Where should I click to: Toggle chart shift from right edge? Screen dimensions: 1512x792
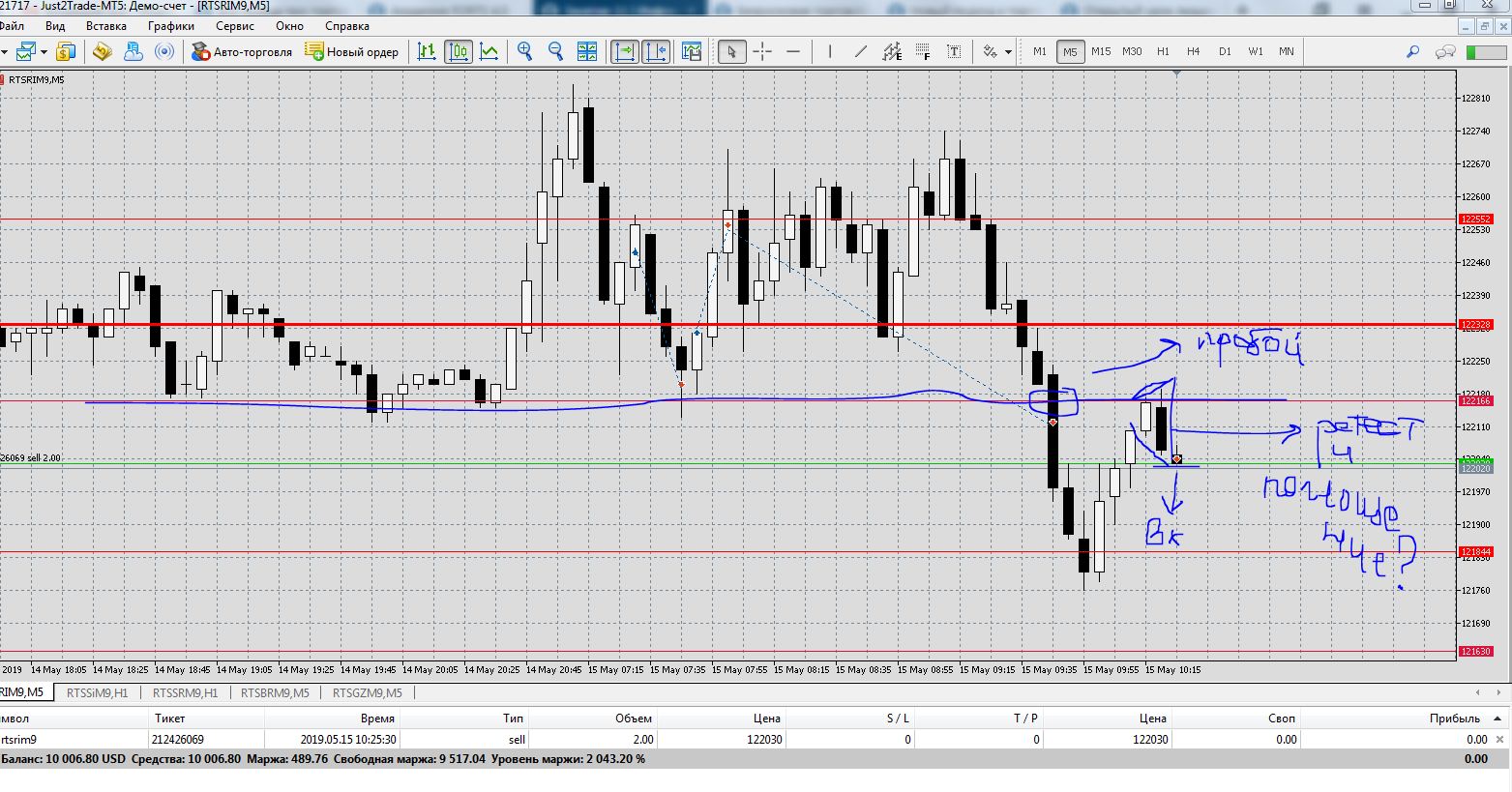(x=656, y=51)
